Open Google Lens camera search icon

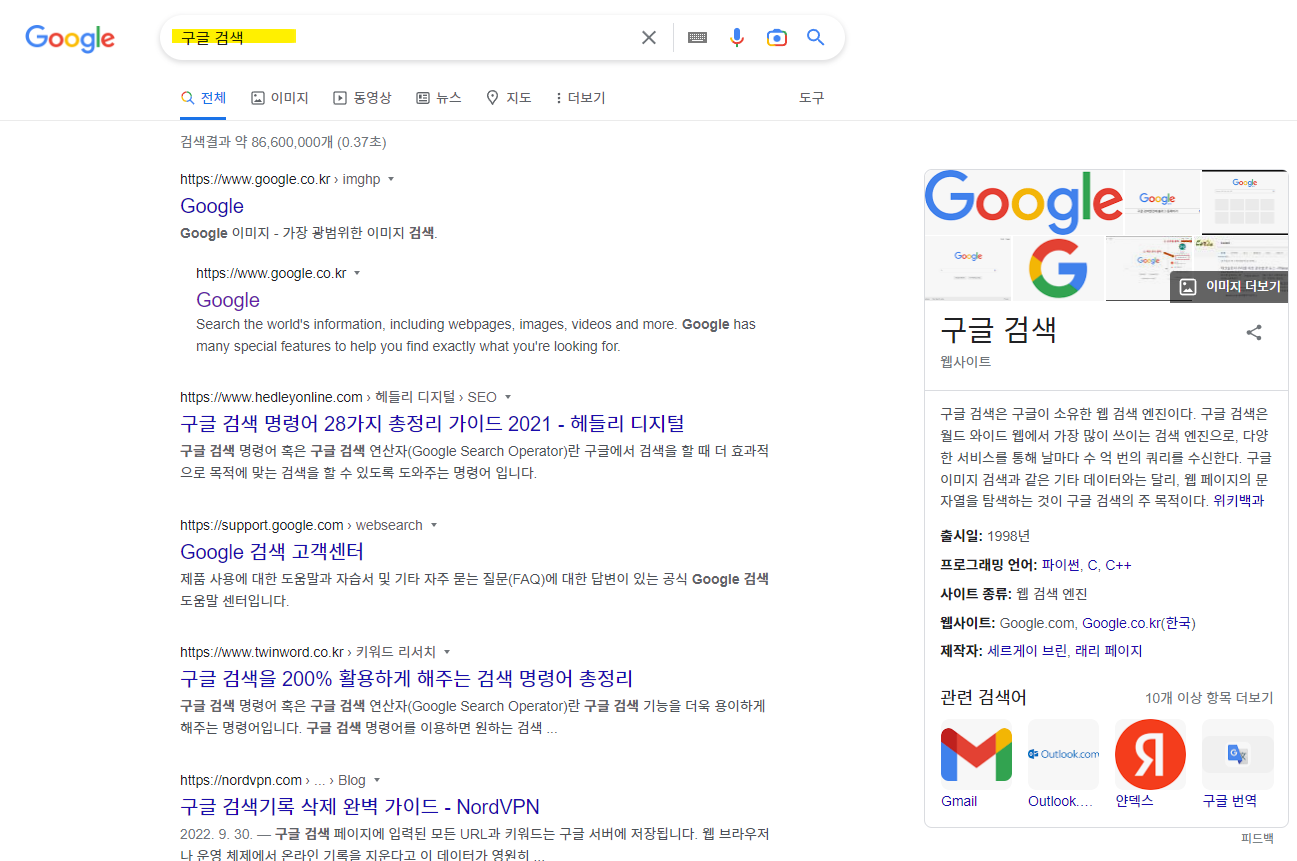(x=777, y=37)
